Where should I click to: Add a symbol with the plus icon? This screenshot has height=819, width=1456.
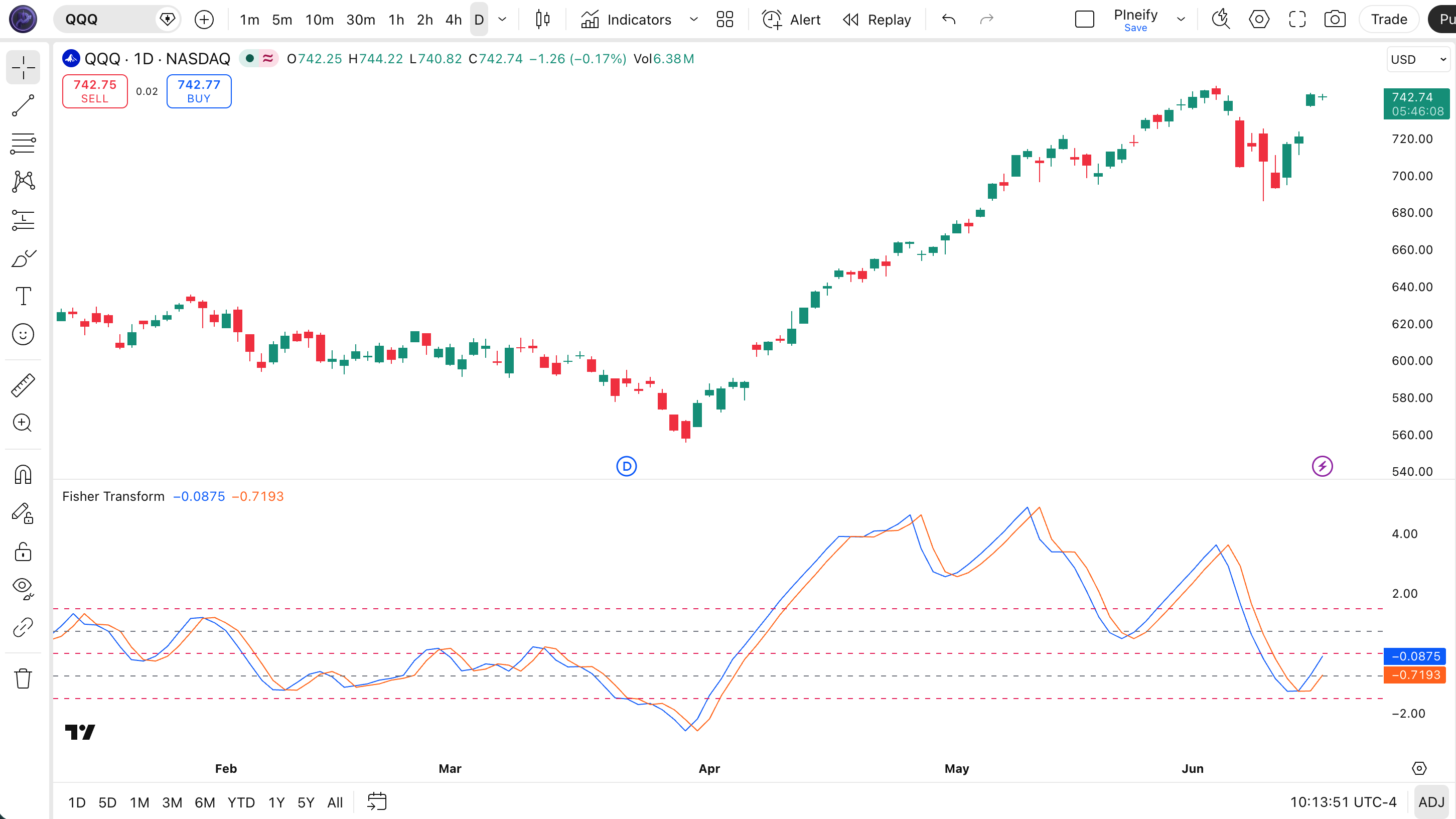[204, 20]
